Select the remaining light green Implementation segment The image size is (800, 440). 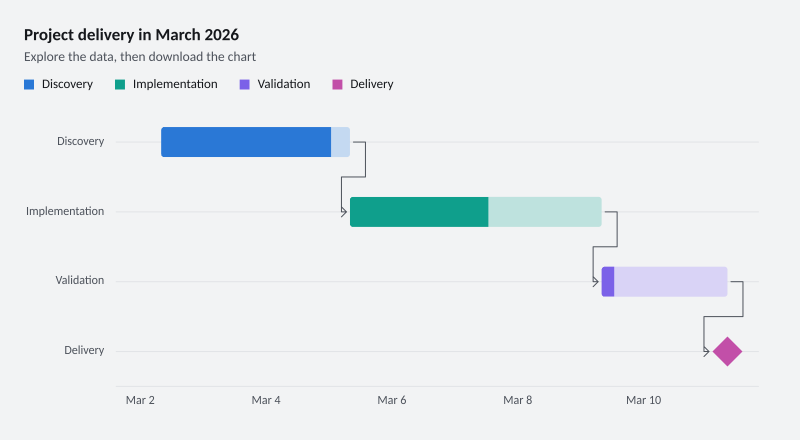tap(545, 212)
